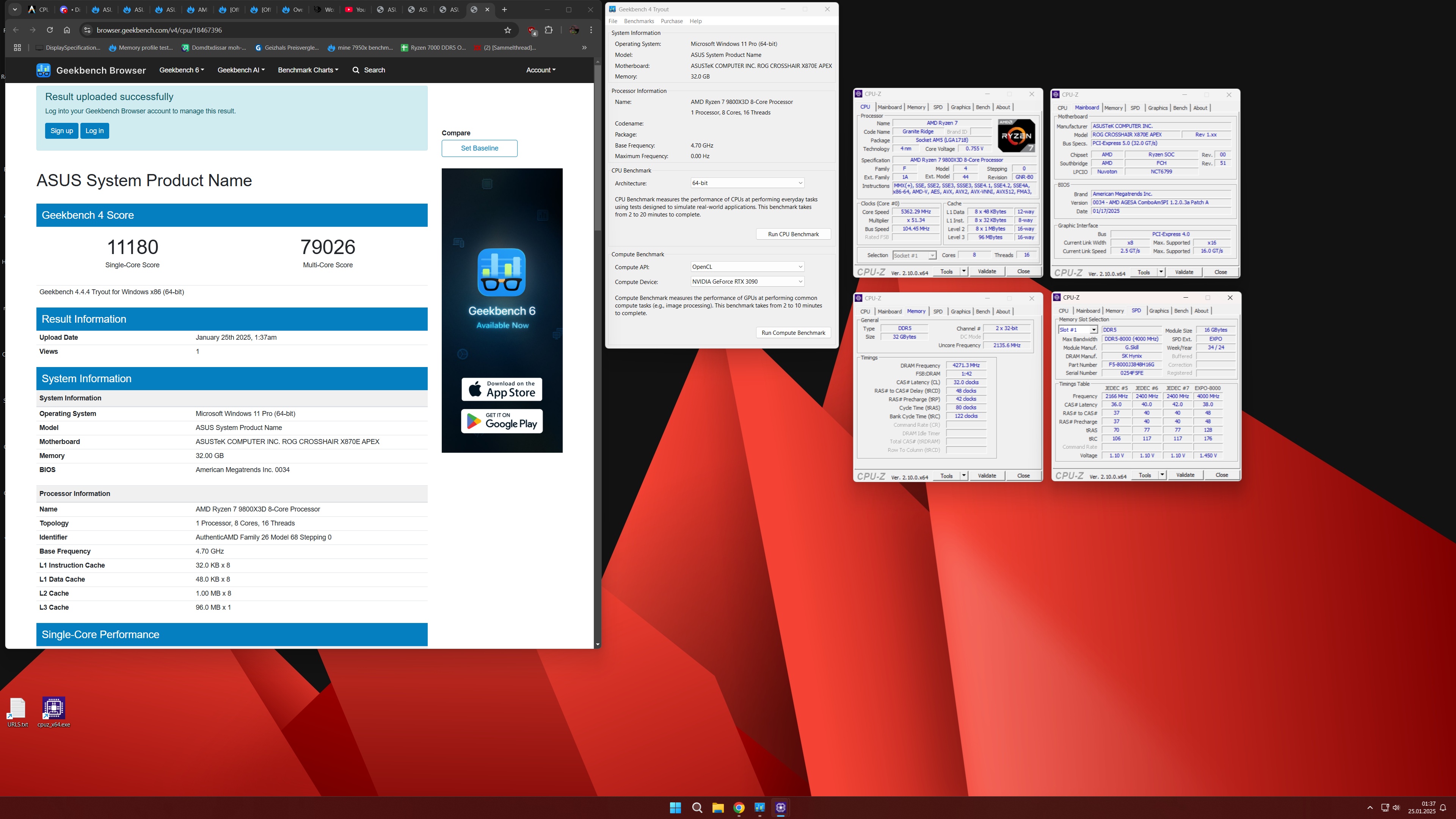Open the bookmarks bar apps grid icon

[x=17, y=47]
